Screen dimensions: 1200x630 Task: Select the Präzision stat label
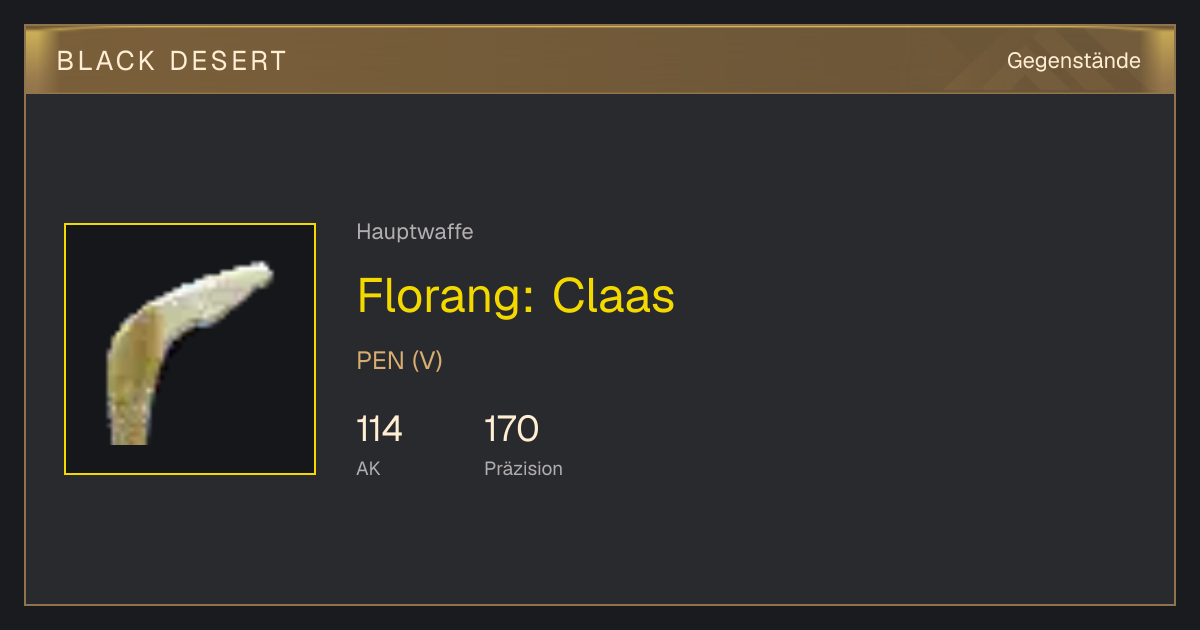pyautogui.click(x=523, y=468)
